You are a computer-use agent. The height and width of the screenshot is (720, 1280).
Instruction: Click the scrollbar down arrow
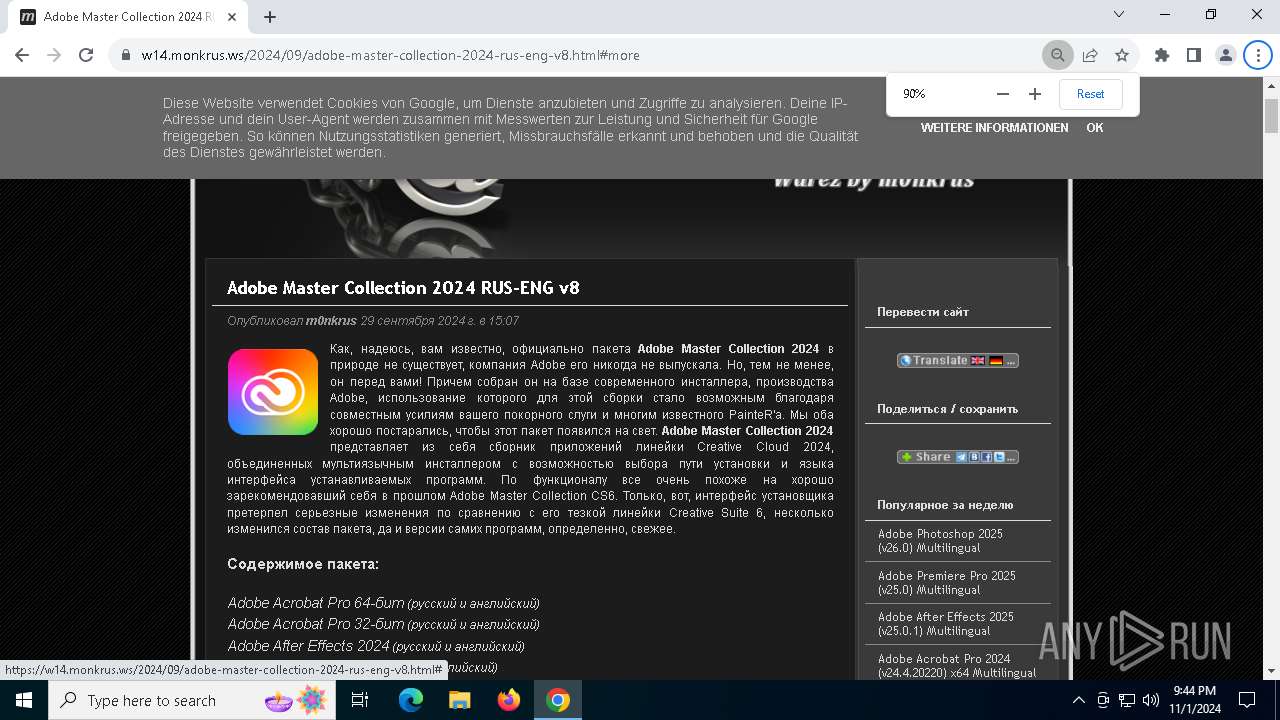click(x=1271, y=671)
